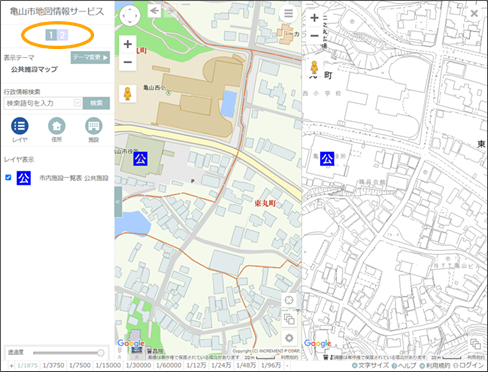
Task: Click the pan compass control
Action: 130,16
